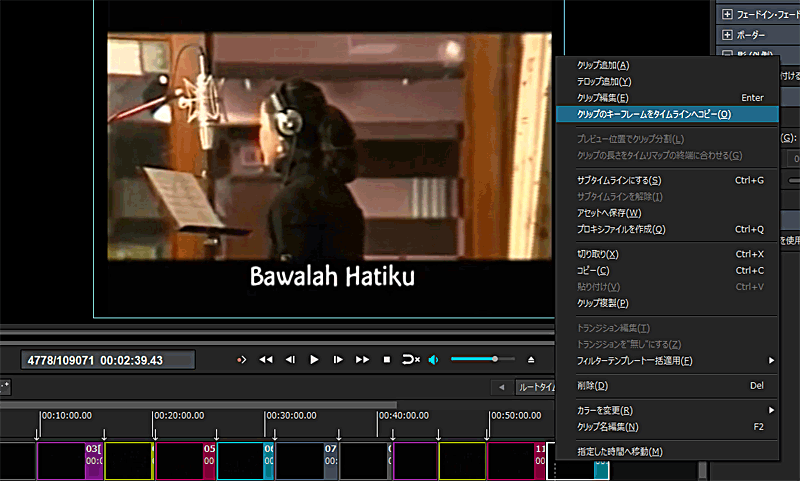Click the 00:30:00.00 ruler mark
This screenshot has height=481, width=800.
(291, 416)
